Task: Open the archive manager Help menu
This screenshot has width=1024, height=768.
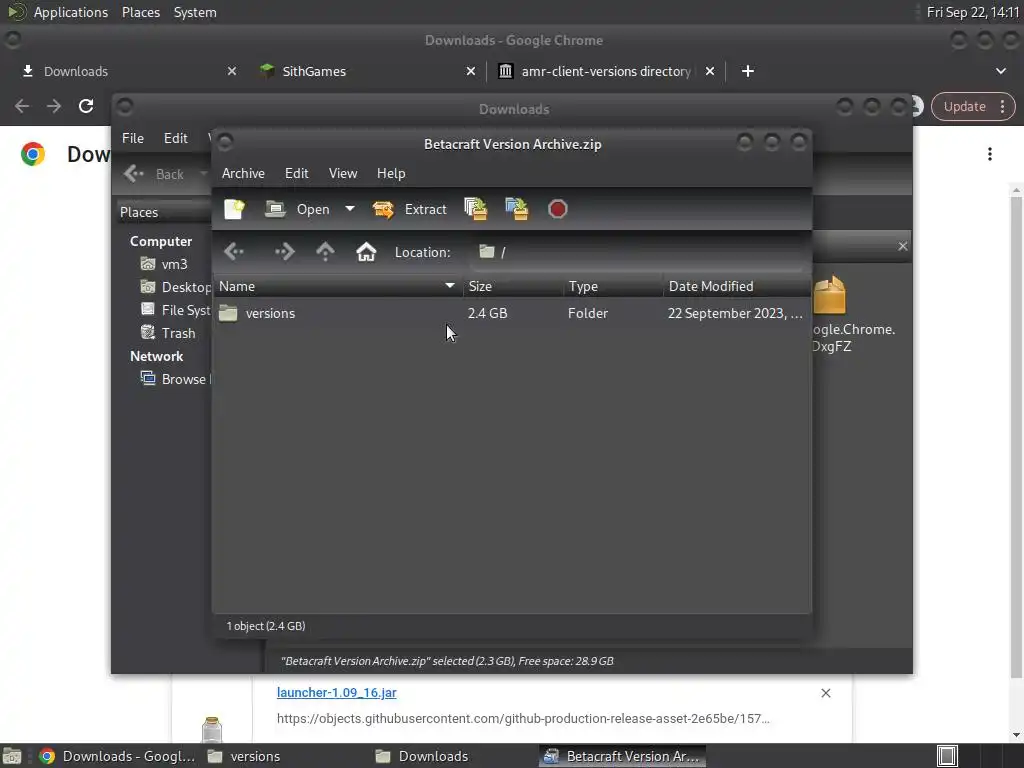Action: click(x=391, y=174)
